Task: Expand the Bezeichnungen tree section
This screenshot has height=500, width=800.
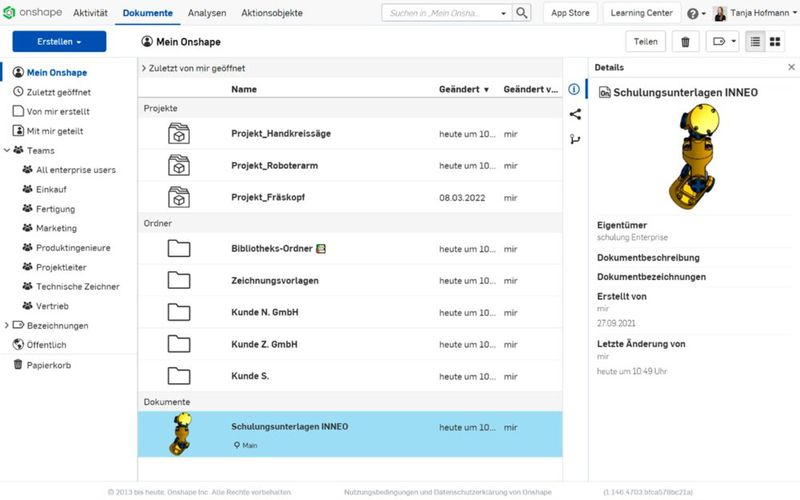Action: click(x=7, y=325)
